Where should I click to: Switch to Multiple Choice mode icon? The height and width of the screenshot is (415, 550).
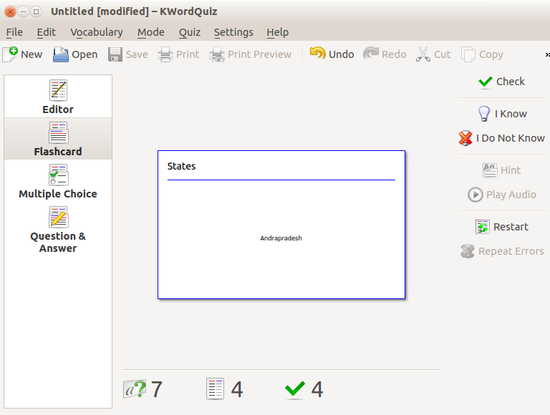coord(58,175)
